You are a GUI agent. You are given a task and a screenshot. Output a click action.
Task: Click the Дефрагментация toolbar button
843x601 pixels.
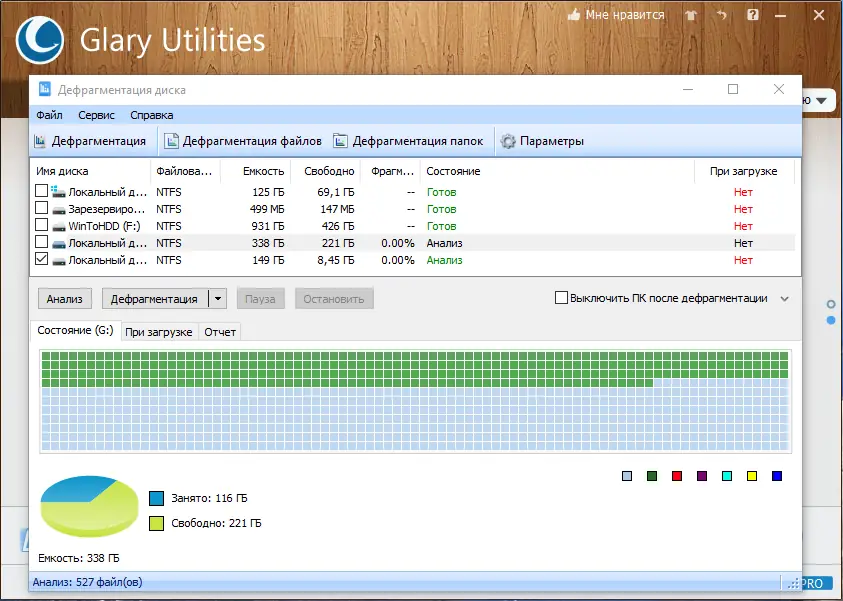[90, 141]
